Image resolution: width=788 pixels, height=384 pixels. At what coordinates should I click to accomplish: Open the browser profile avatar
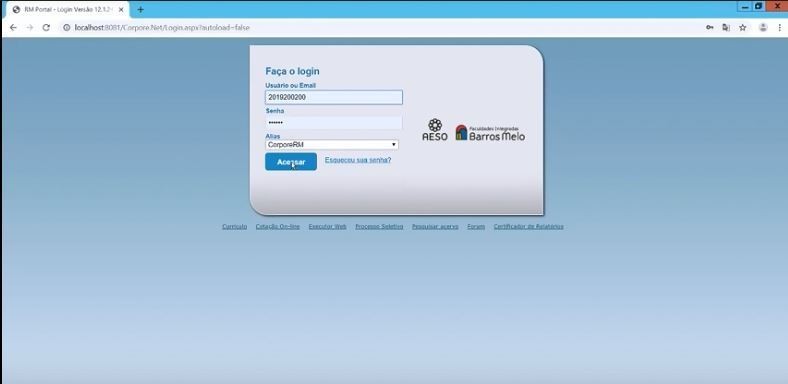tap(763, 28)
